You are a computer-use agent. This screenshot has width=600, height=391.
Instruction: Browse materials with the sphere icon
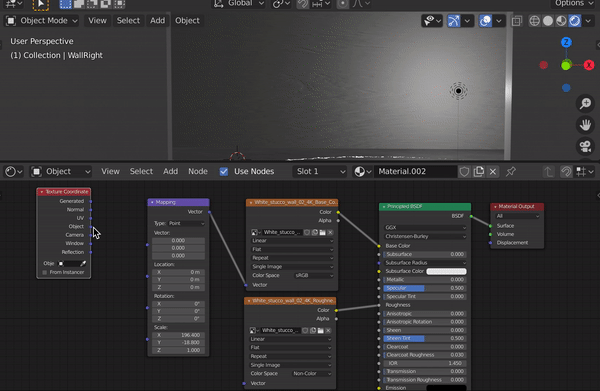(362, 171)
